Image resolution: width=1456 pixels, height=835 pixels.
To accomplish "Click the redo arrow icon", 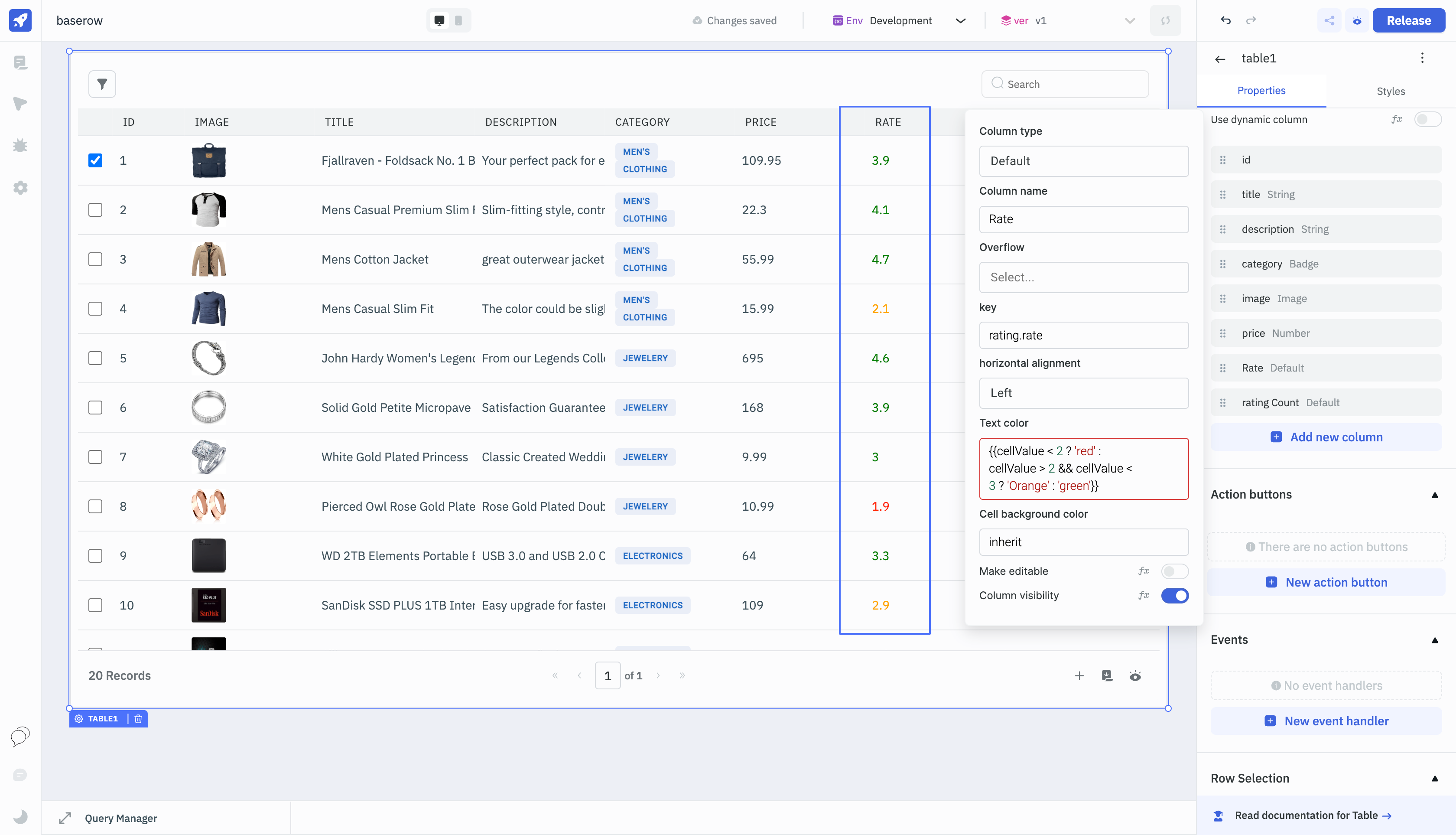I will pos(1251,21).
